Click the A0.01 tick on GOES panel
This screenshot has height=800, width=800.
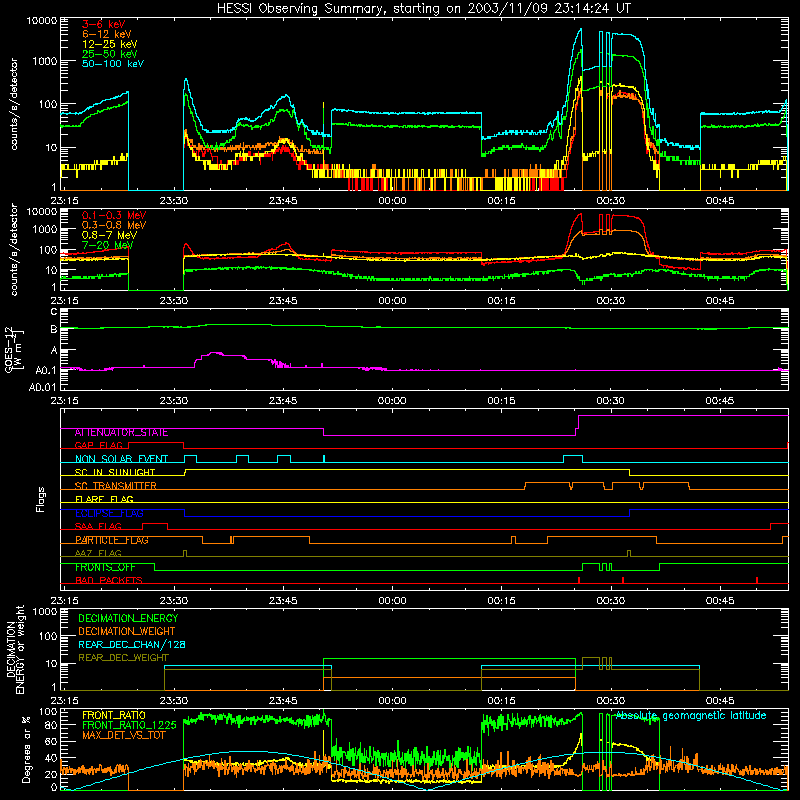[43, 387]
